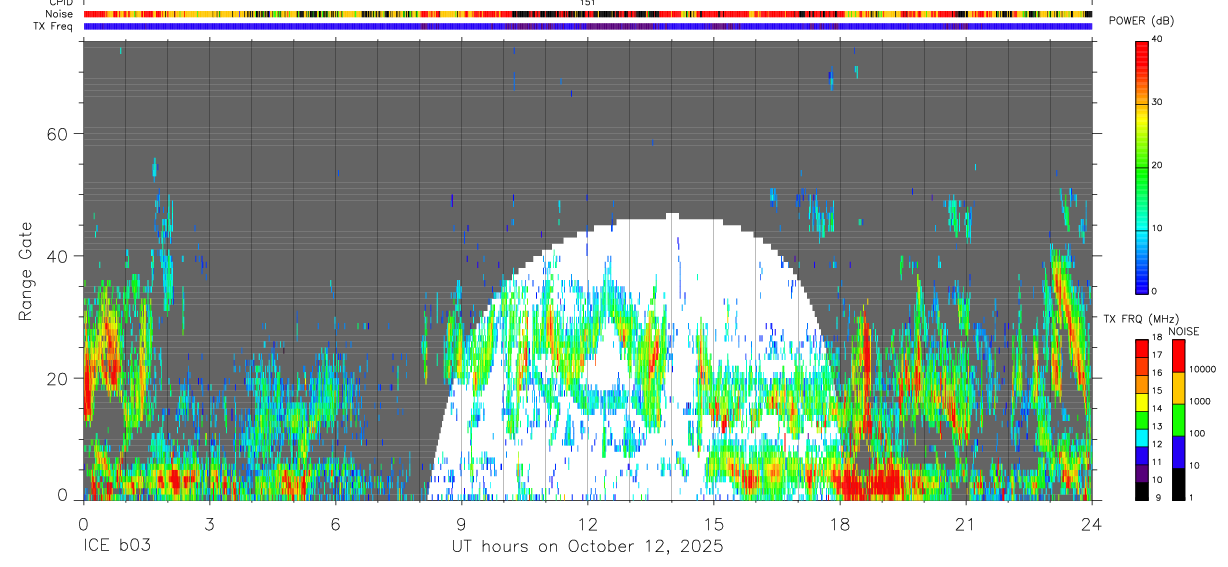Click the 18 MHz tick label
The image size is (1228, 567).
click(x=1157, y=337)
